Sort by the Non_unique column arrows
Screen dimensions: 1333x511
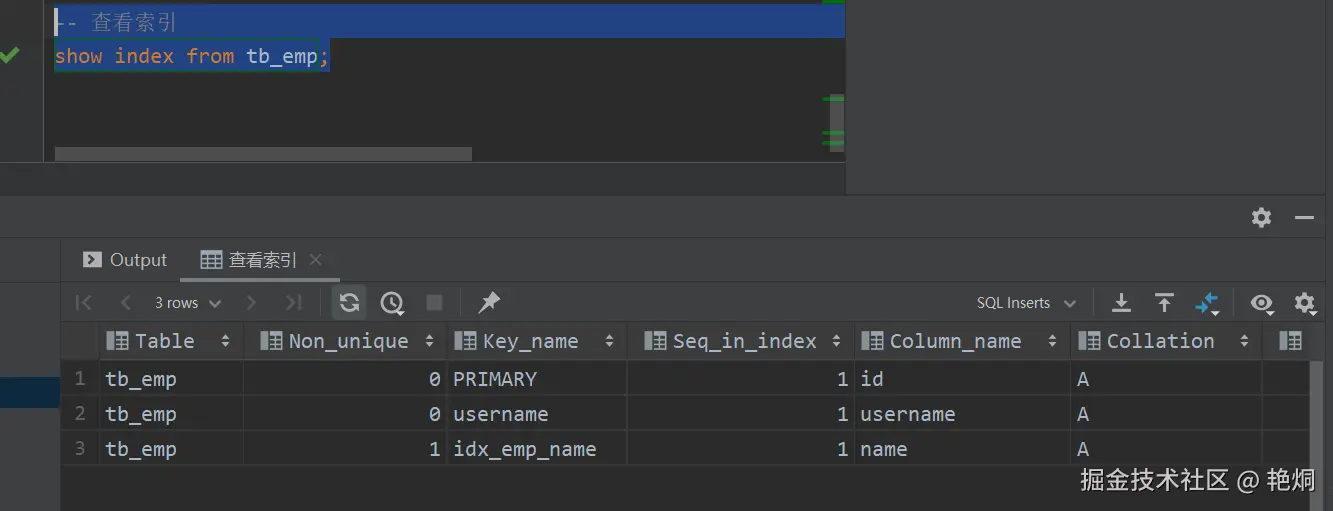tap(429, 342)
